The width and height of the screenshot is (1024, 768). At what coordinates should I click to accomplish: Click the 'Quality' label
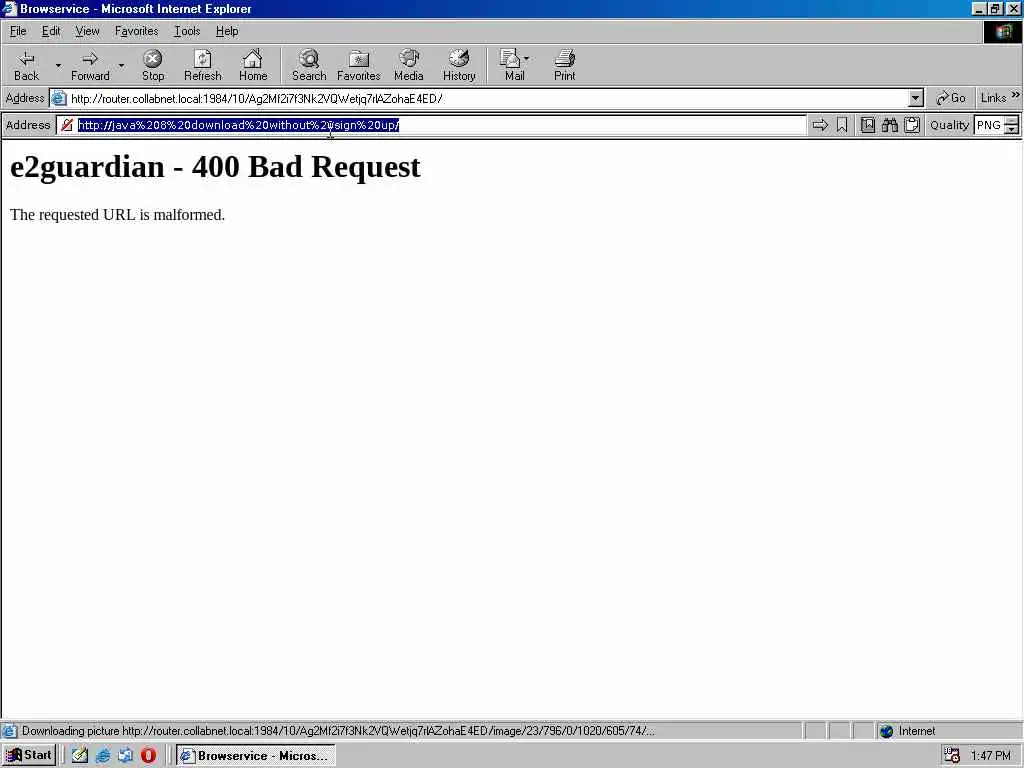[950, 125]
